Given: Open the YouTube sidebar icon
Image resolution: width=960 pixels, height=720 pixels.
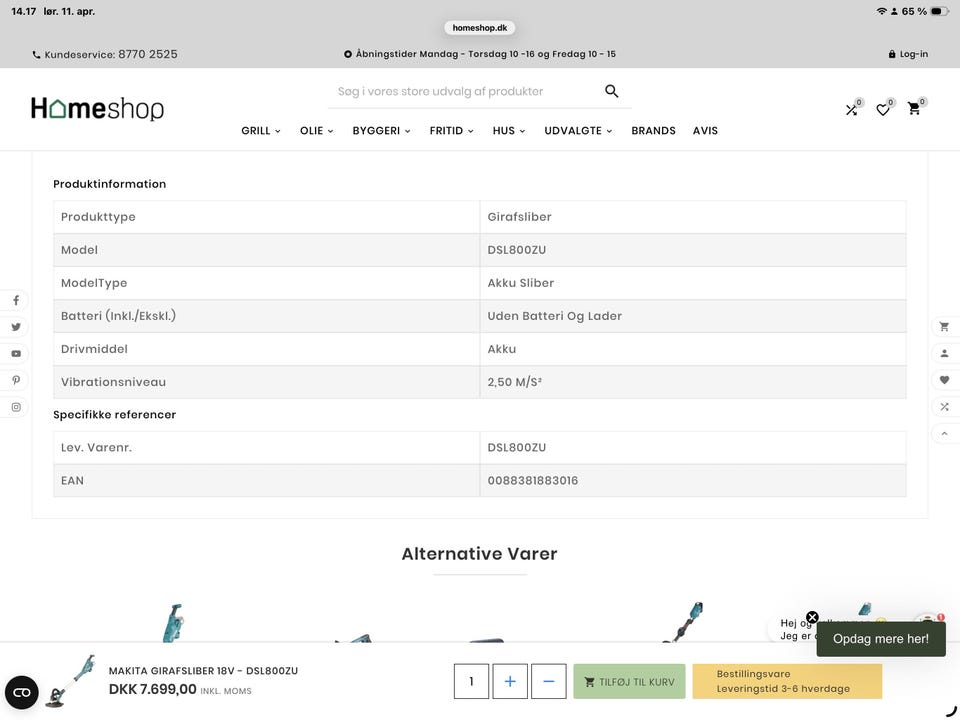Looking at the screenshot, I should [16, 354].
